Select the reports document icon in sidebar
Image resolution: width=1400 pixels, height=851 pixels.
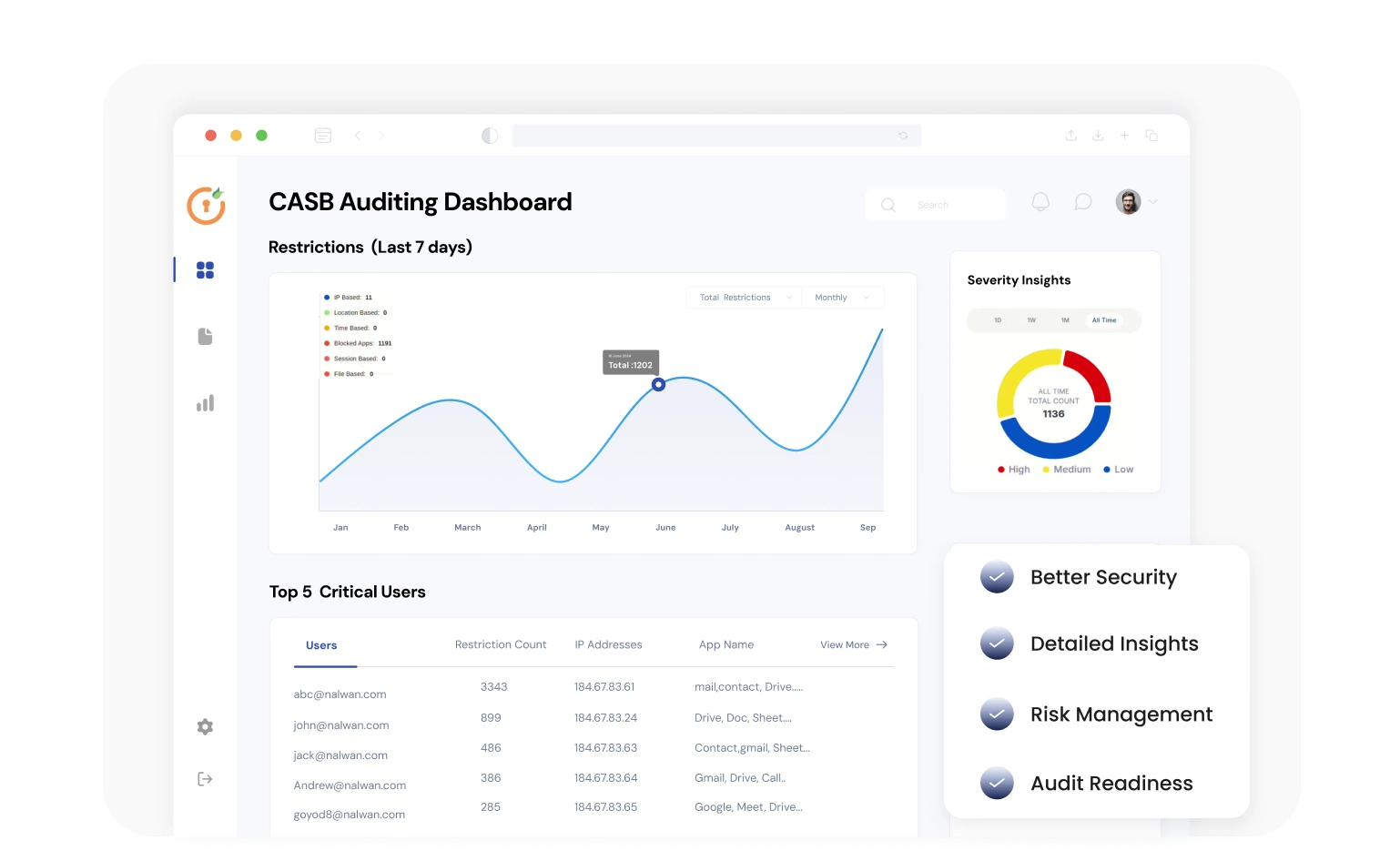(205, 336)
